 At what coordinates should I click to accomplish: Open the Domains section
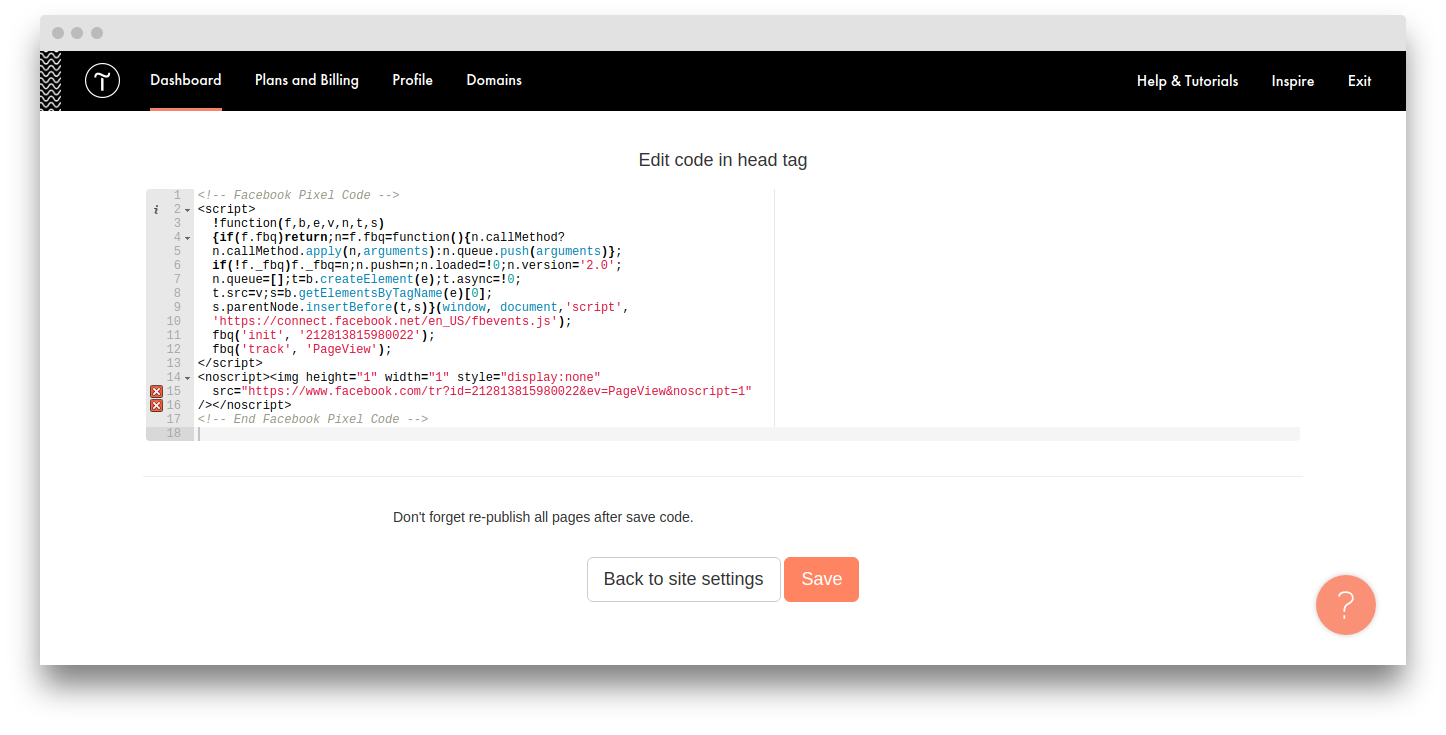coord(494,80)
